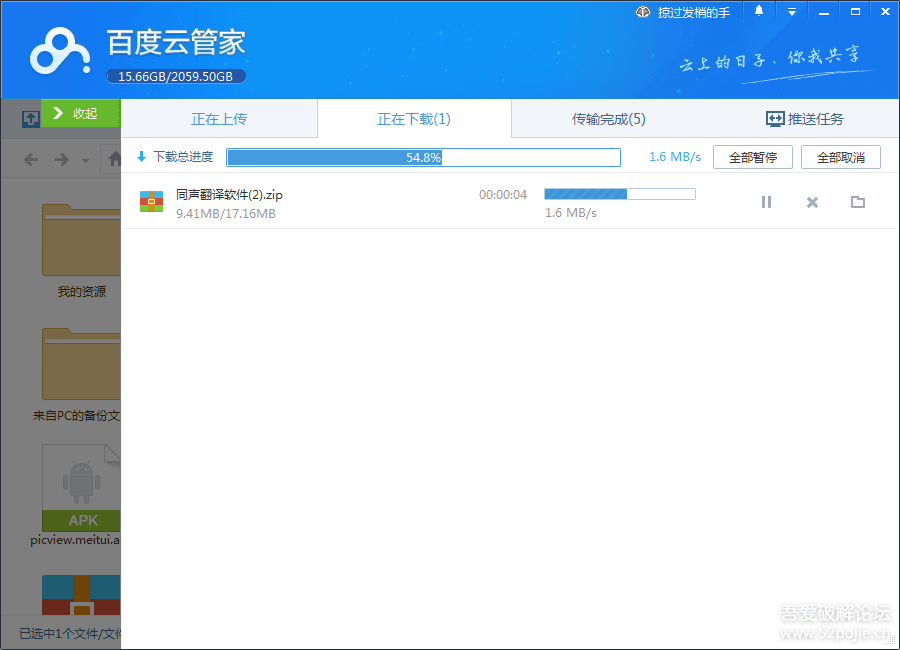900x650 pixels.
Task: Open the 传输完成(5) tab
Action: [608, 119]
